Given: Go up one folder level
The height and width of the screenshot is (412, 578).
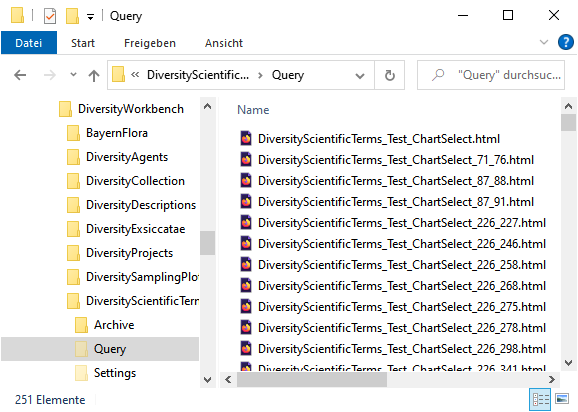Looking at the screenshot, I should coord(94,76).
